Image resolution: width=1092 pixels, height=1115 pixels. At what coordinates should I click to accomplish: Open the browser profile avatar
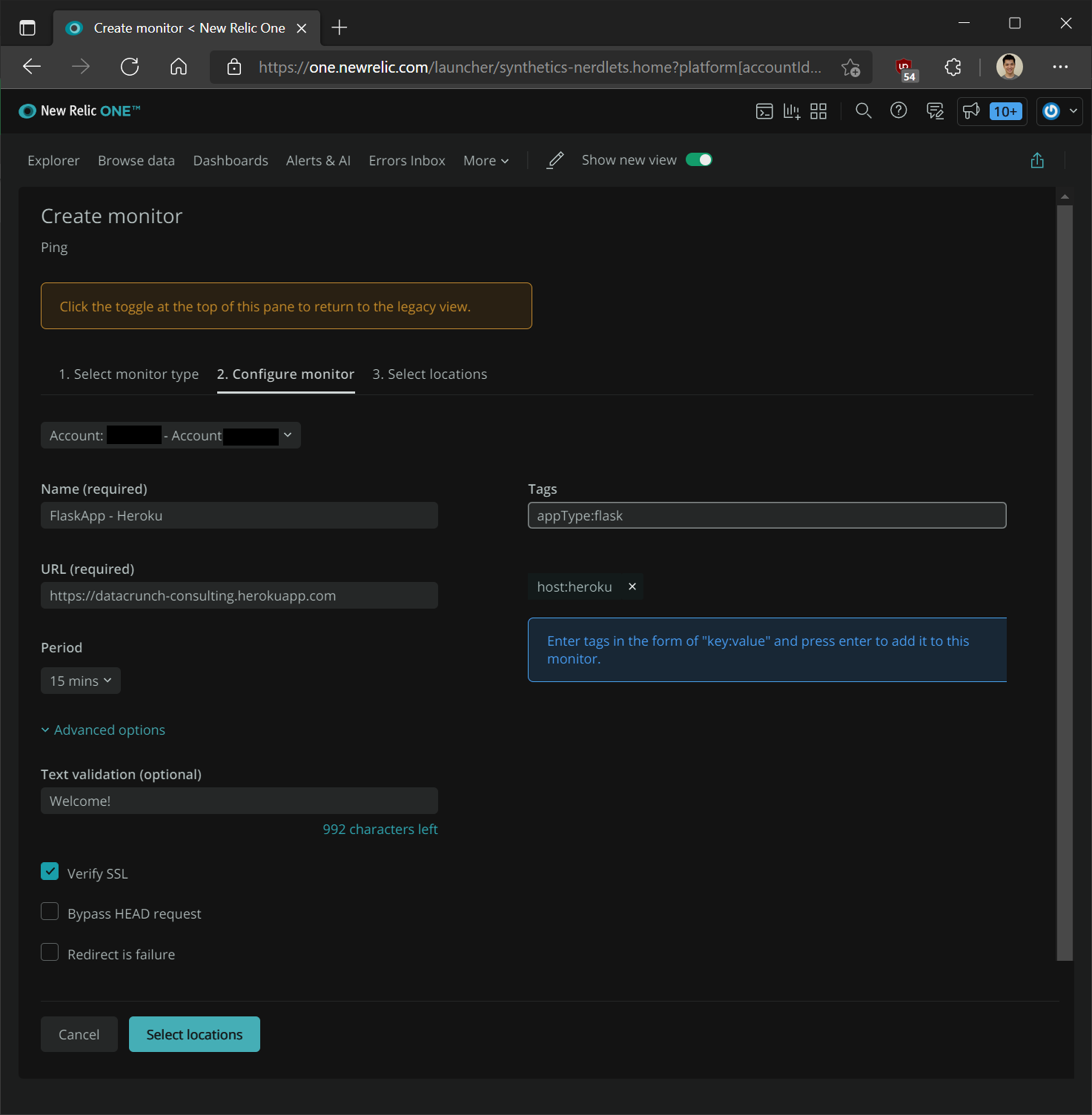(1010, 67)
